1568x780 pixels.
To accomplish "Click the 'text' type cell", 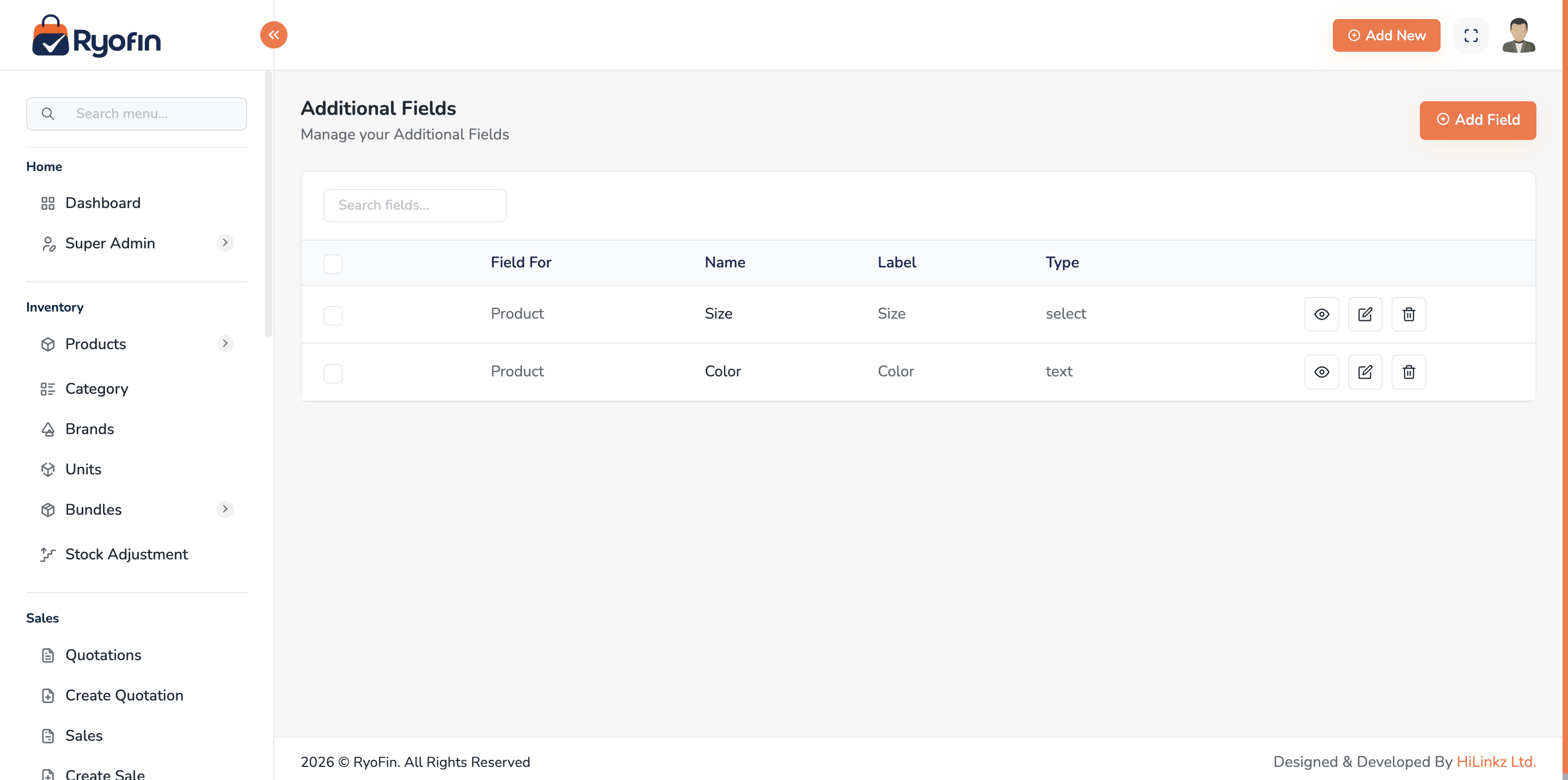I will [x=1058, y=371].
